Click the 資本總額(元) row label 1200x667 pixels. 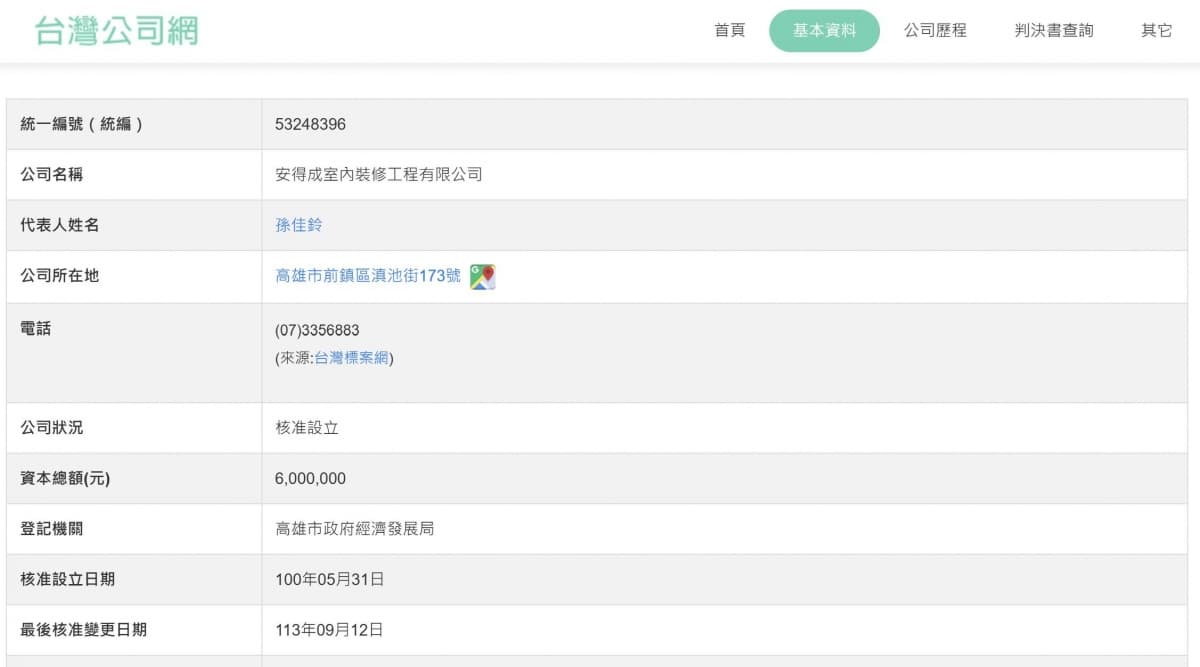[65, 479]
